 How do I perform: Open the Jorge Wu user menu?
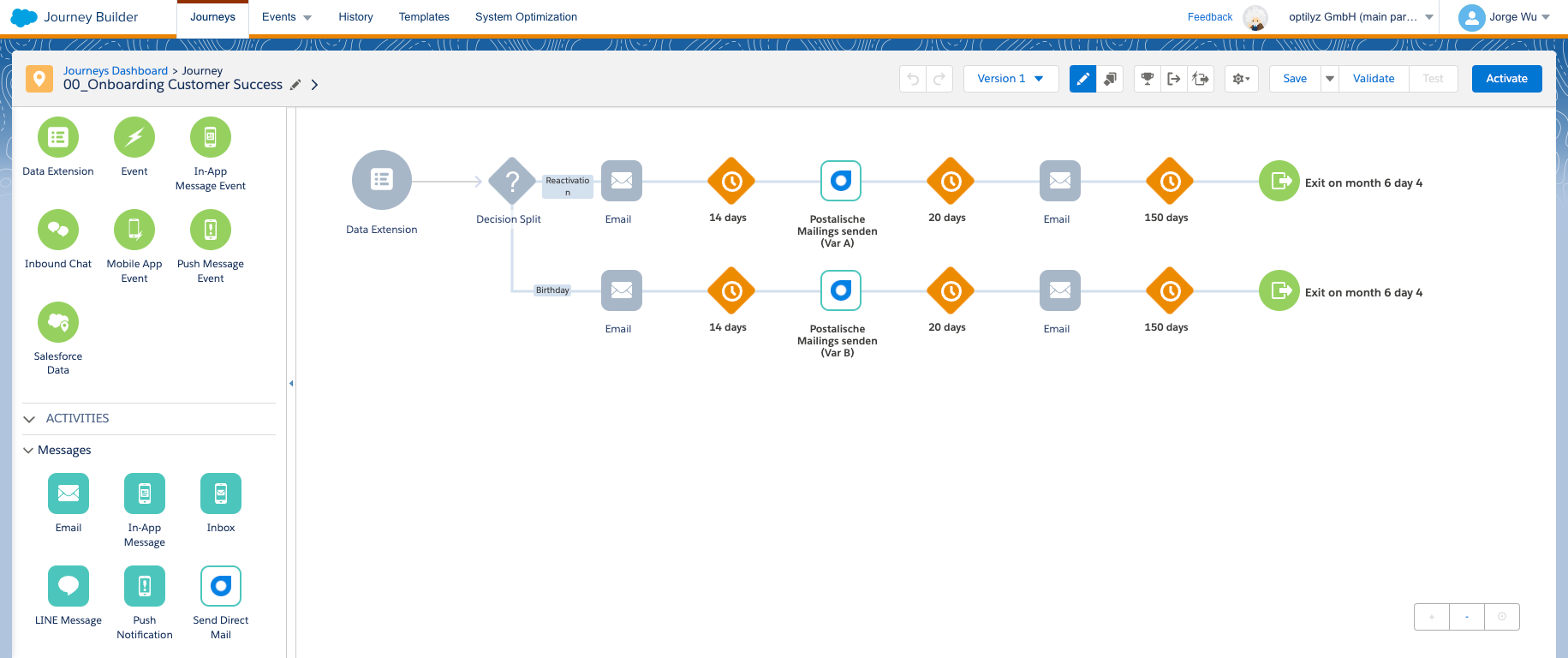[1504, 17]
